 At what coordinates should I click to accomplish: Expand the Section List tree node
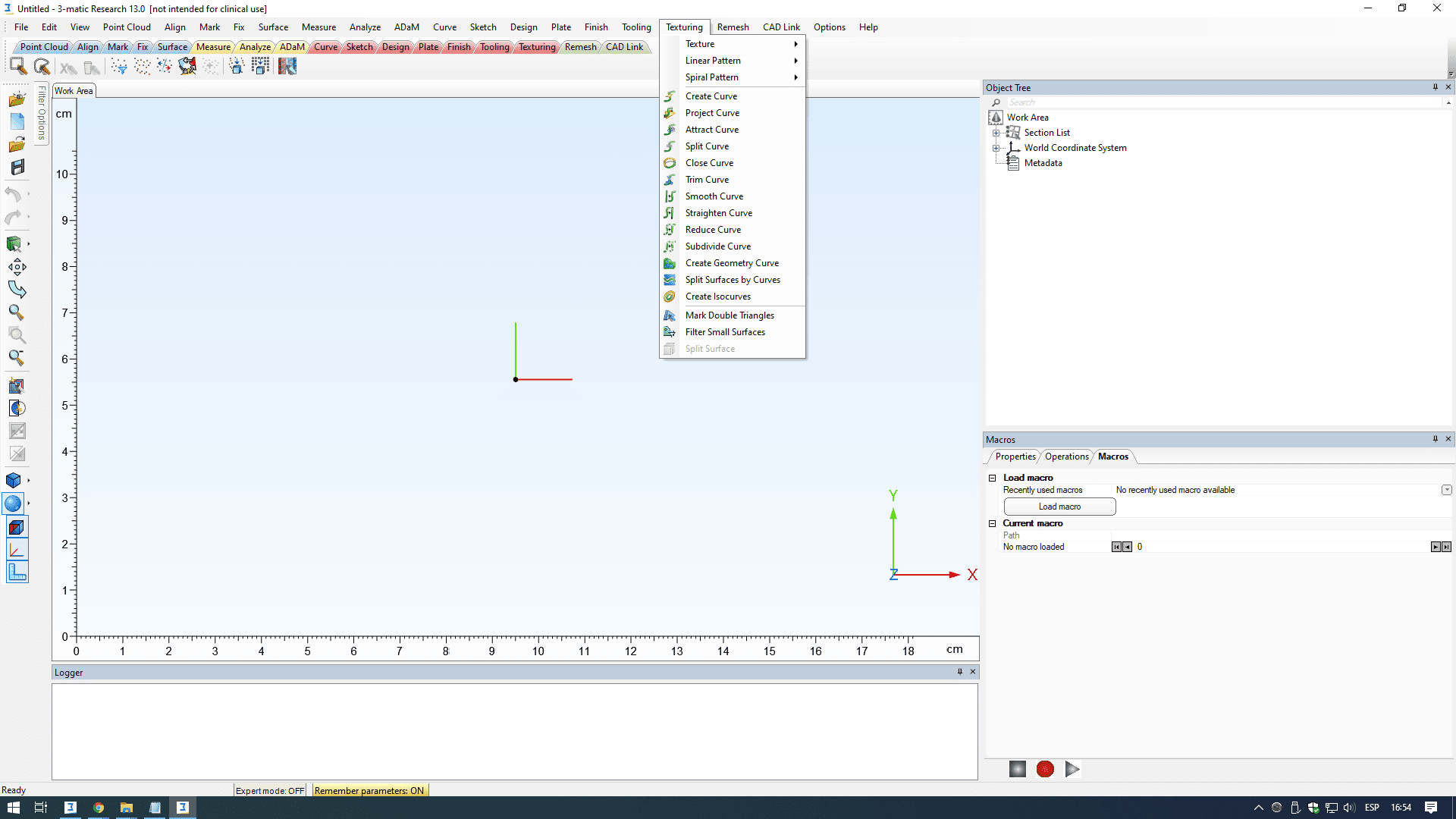(x=996, y=133)
